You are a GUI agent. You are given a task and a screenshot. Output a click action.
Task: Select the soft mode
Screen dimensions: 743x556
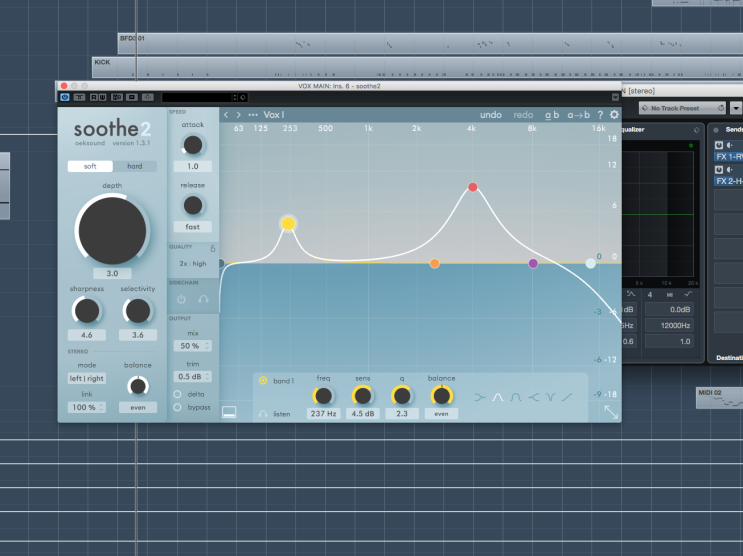click(90, 166)
